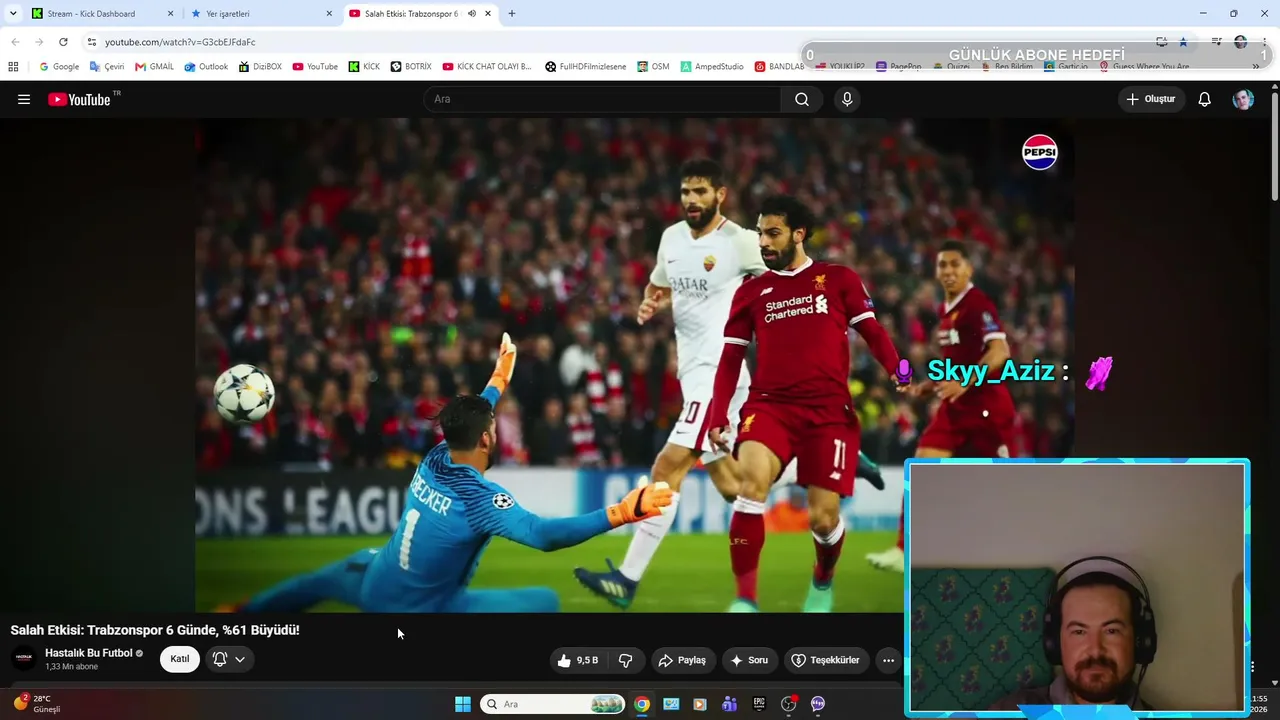Open the Google bookmark
1280x720 pixels.
[x=59, y=67]
